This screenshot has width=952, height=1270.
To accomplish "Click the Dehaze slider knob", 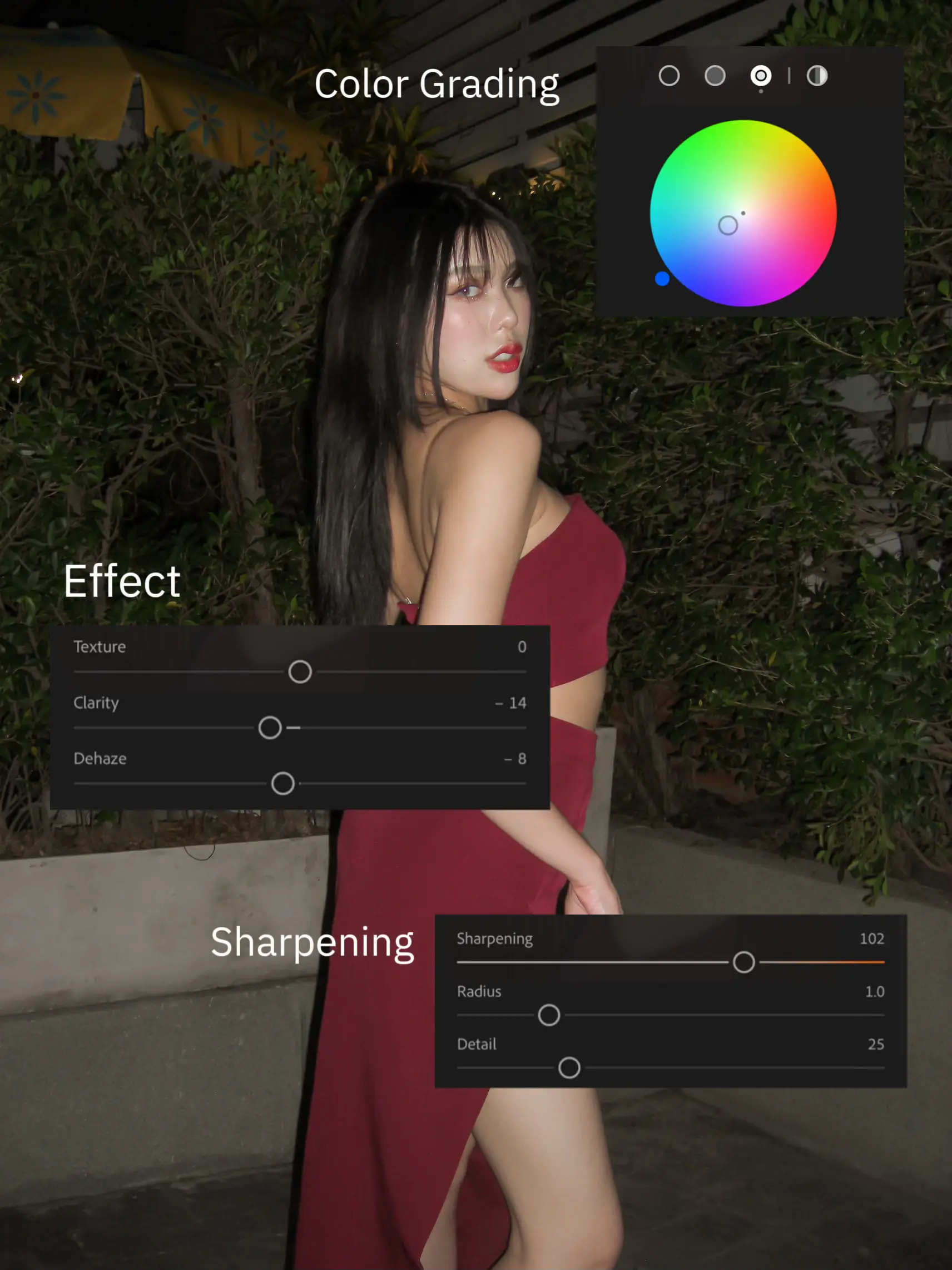I will (x=282, y=783).
